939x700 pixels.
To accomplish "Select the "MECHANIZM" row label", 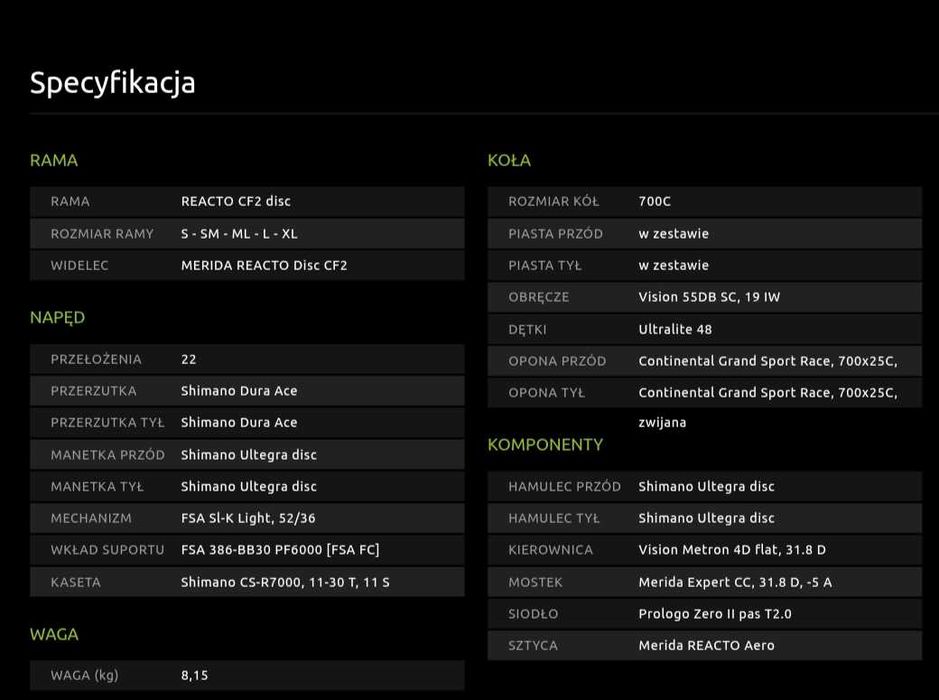I will (91, 518).
